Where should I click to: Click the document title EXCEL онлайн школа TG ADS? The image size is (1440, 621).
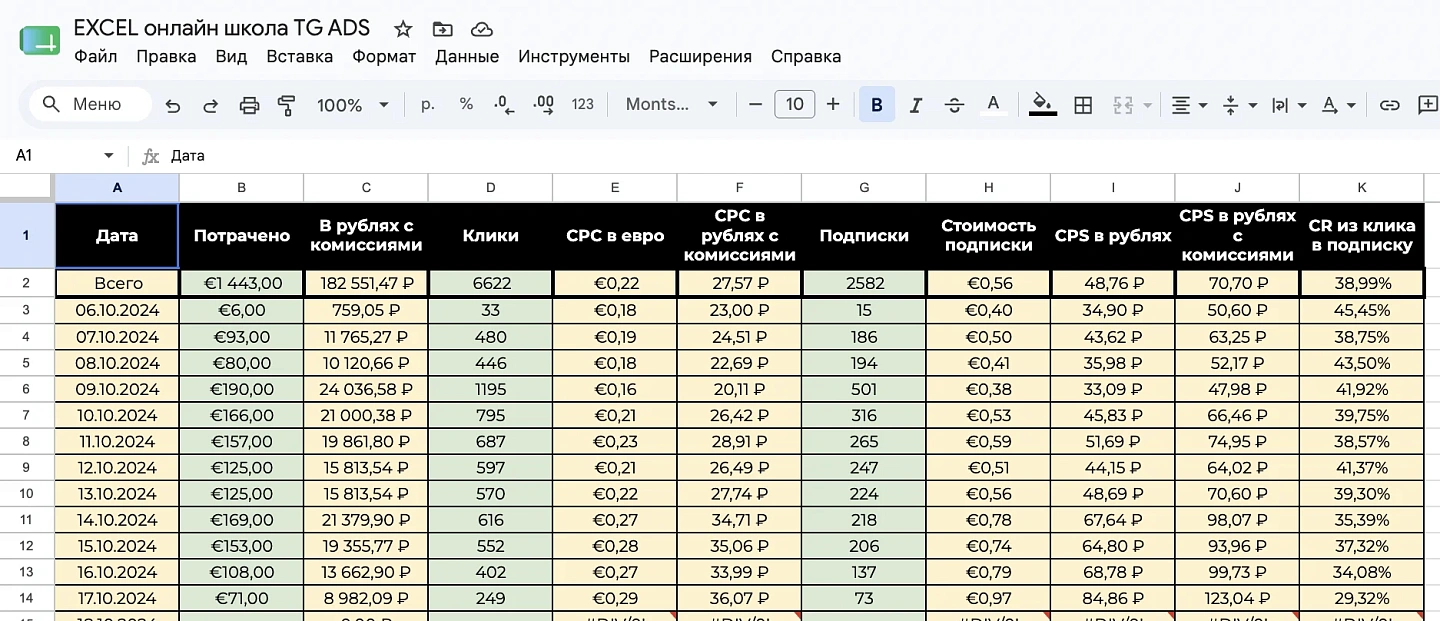[222, 28]
